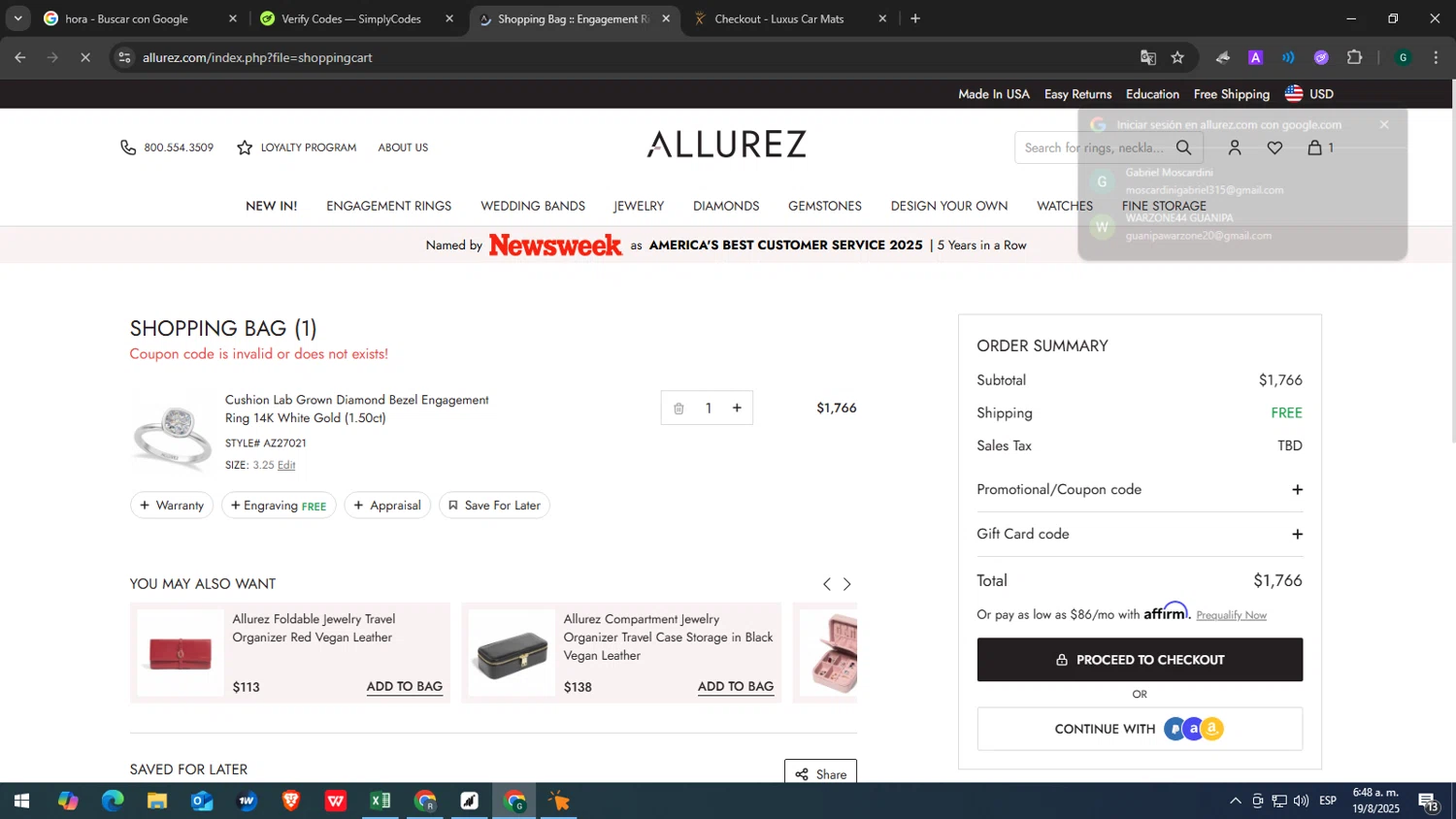Open Watches menu
This screenshot has height=819, width=1456.
pos(1065,206)
